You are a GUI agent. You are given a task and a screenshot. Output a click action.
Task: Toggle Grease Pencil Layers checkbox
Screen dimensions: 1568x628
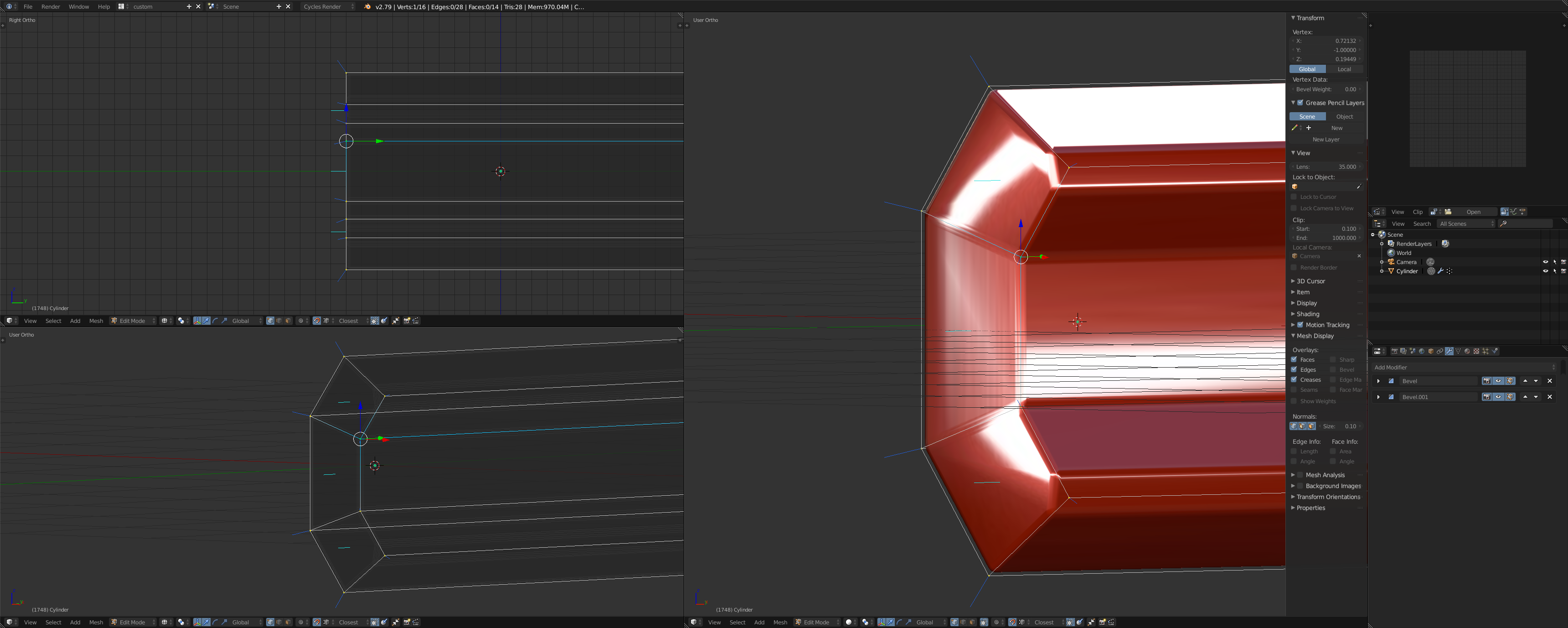(1300, 102)
